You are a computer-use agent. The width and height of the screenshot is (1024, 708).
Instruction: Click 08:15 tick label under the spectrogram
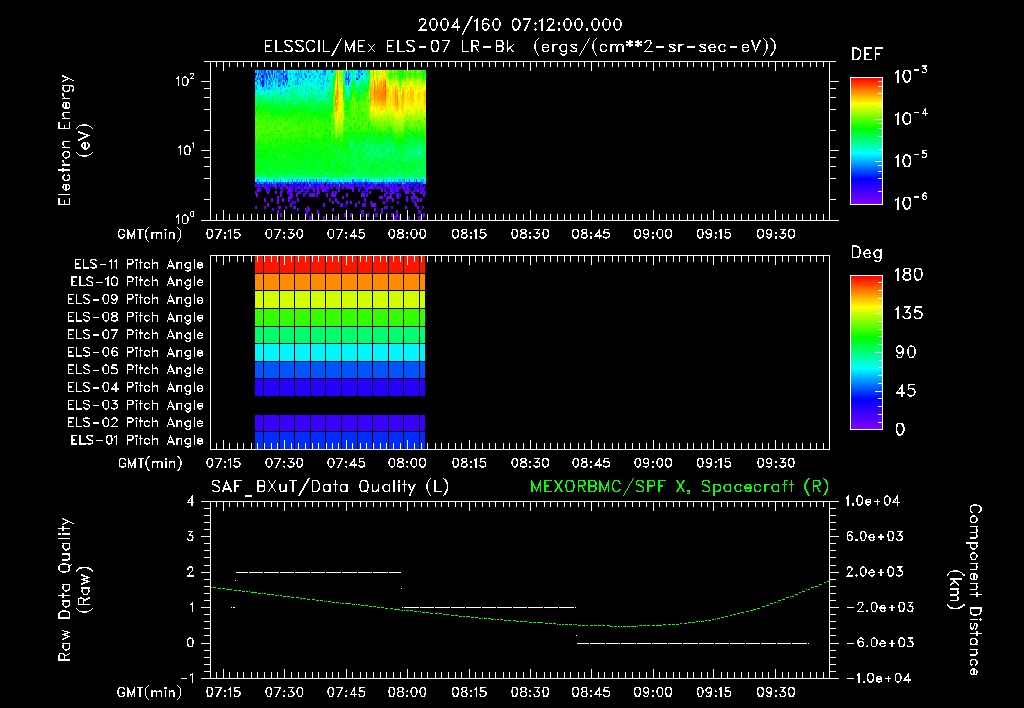pyautogui.click(x=469, y=234)
